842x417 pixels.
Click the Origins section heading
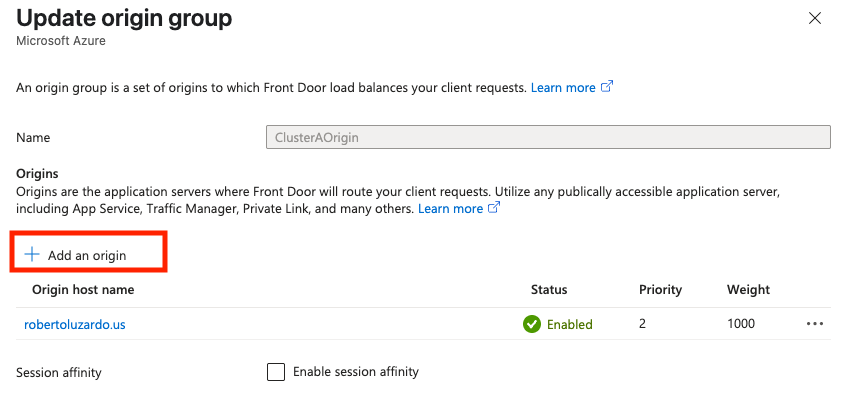pos(37,173)
